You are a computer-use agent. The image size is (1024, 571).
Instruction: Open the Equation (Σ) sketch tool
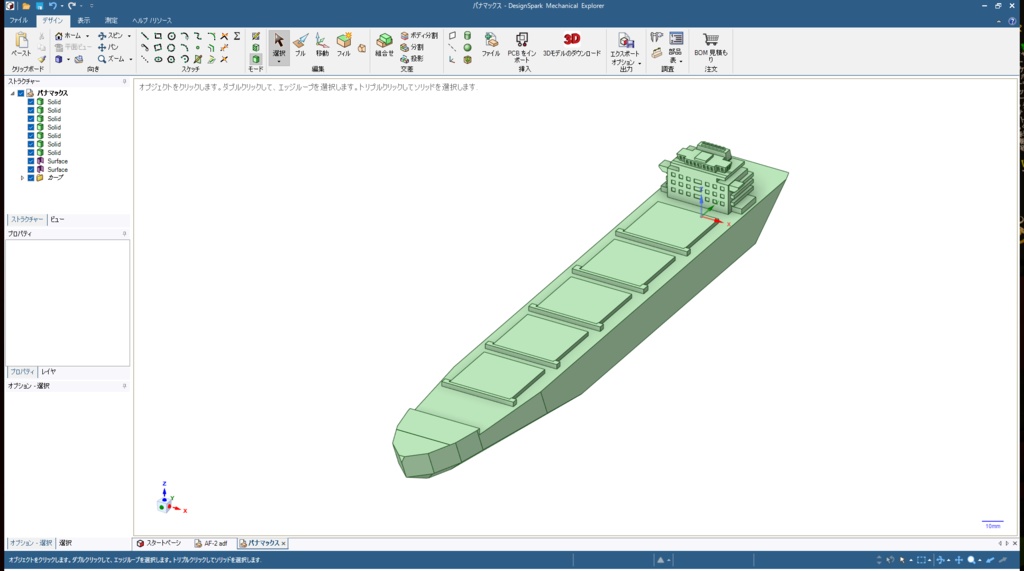tap(237, 36)
